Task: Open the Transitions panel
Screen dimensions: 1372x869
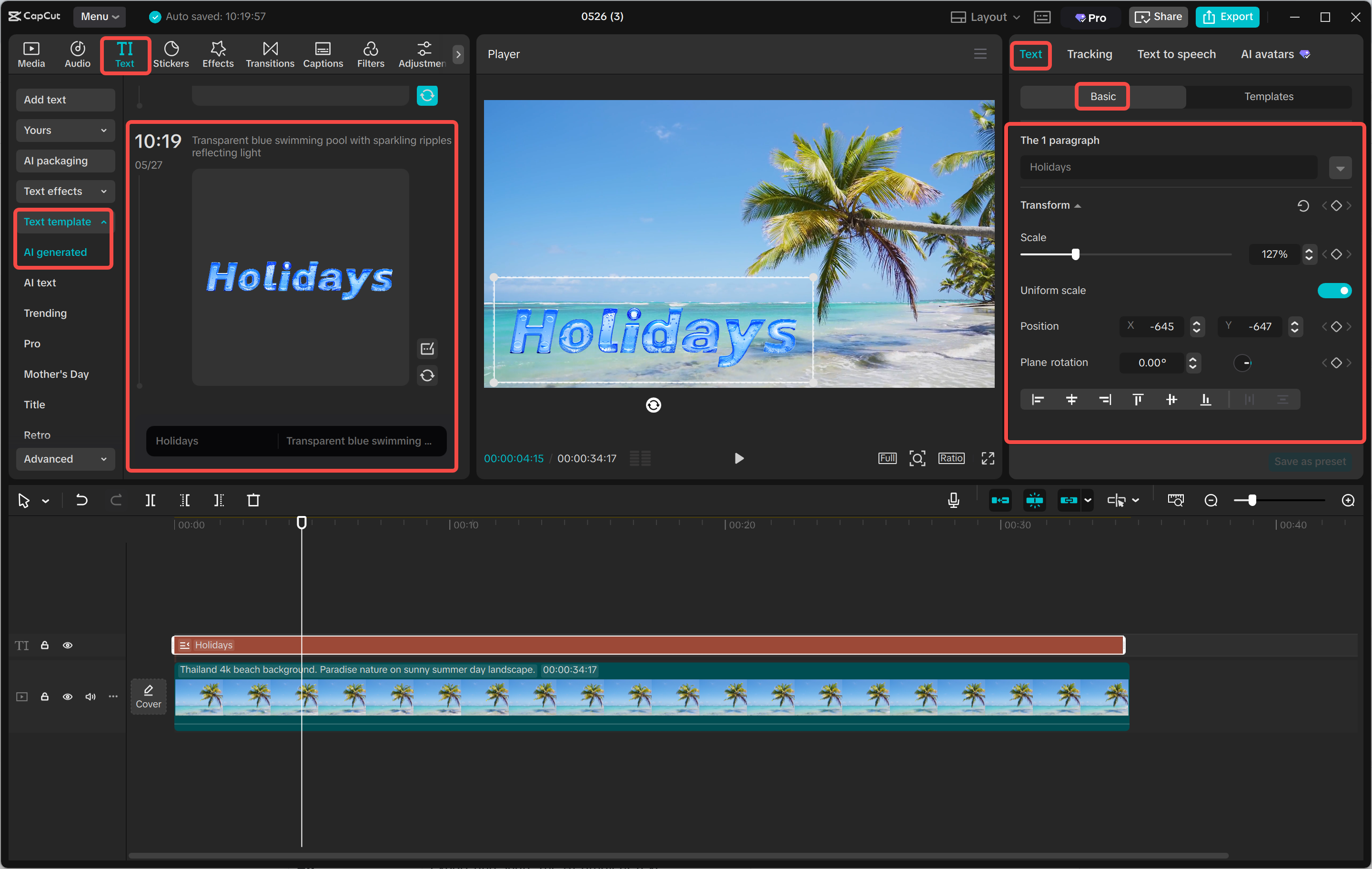Action: 270,54
